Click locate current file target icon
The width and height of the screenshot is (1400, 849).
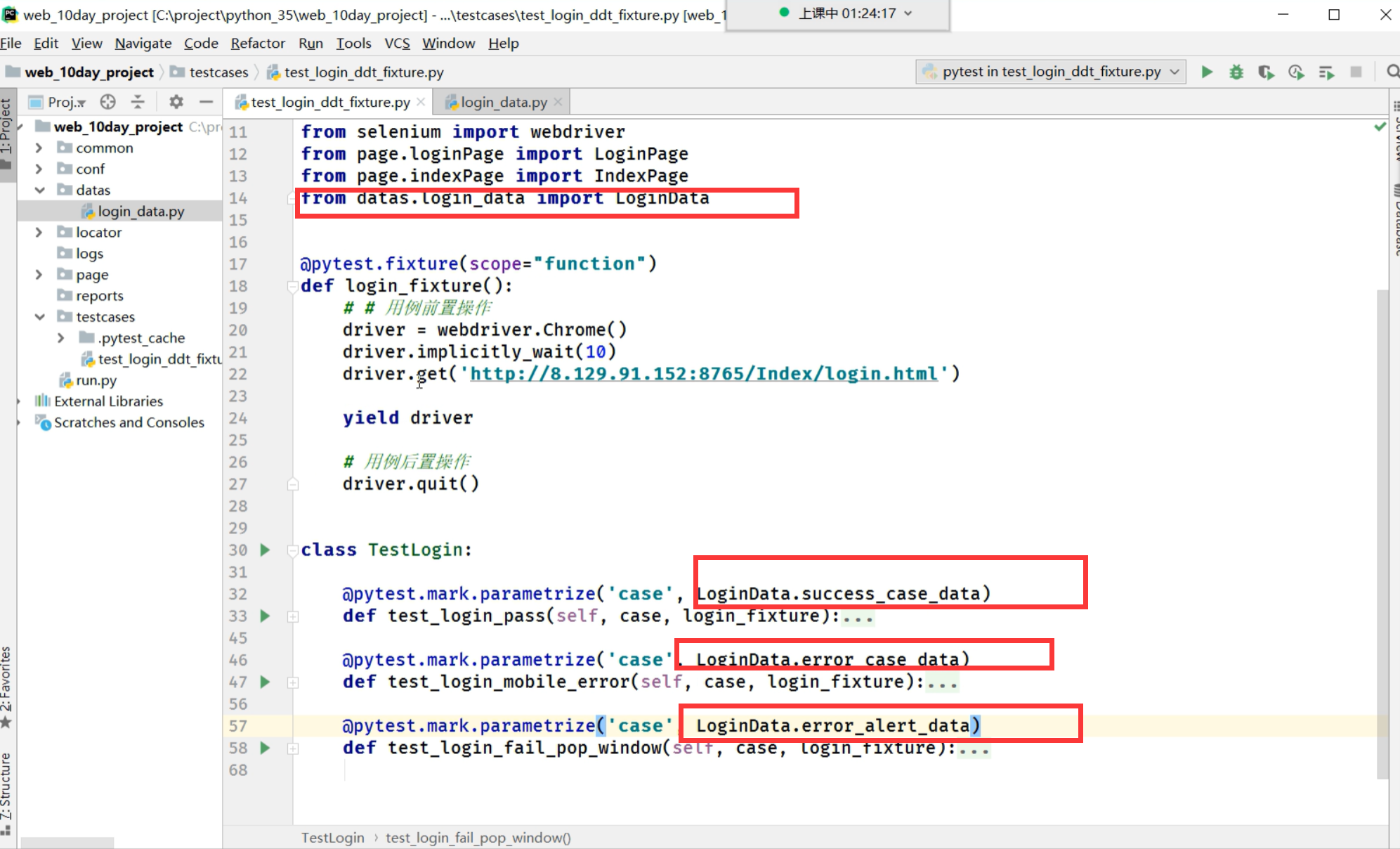(x=107, y=102)
